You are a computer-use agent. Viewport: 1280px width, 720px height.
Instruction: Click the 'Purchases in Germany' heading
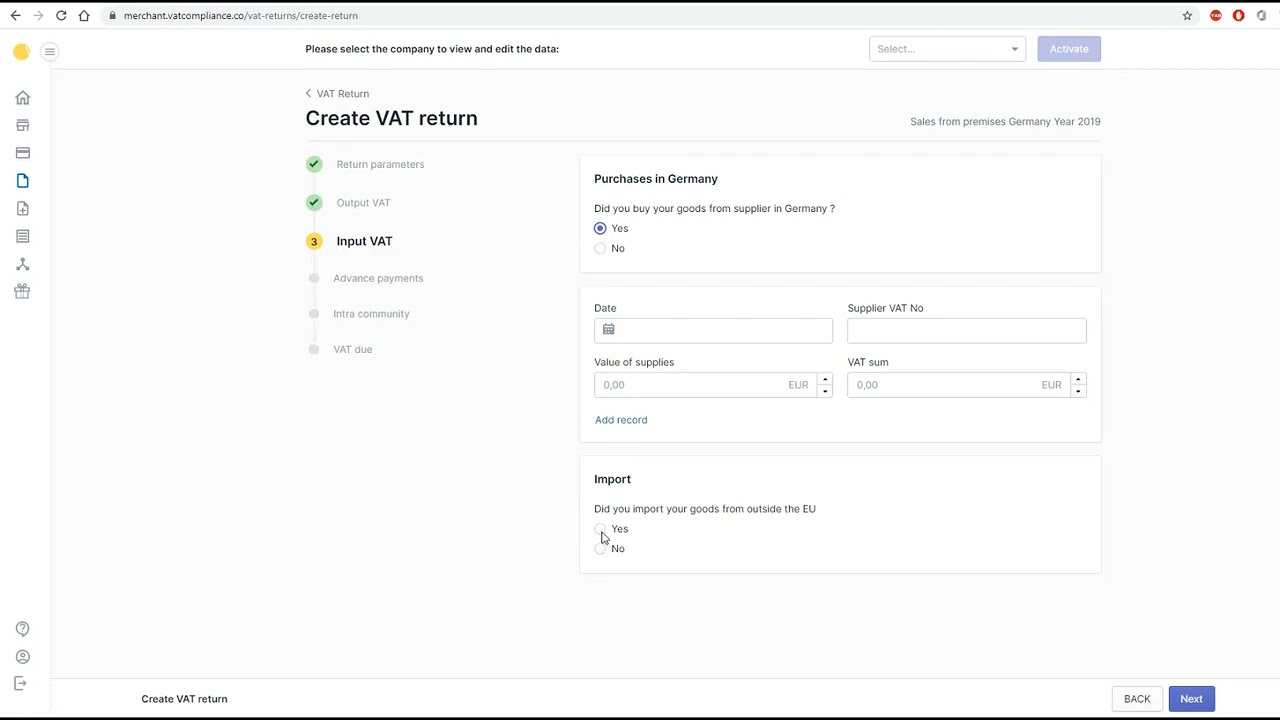coord(656,179)
